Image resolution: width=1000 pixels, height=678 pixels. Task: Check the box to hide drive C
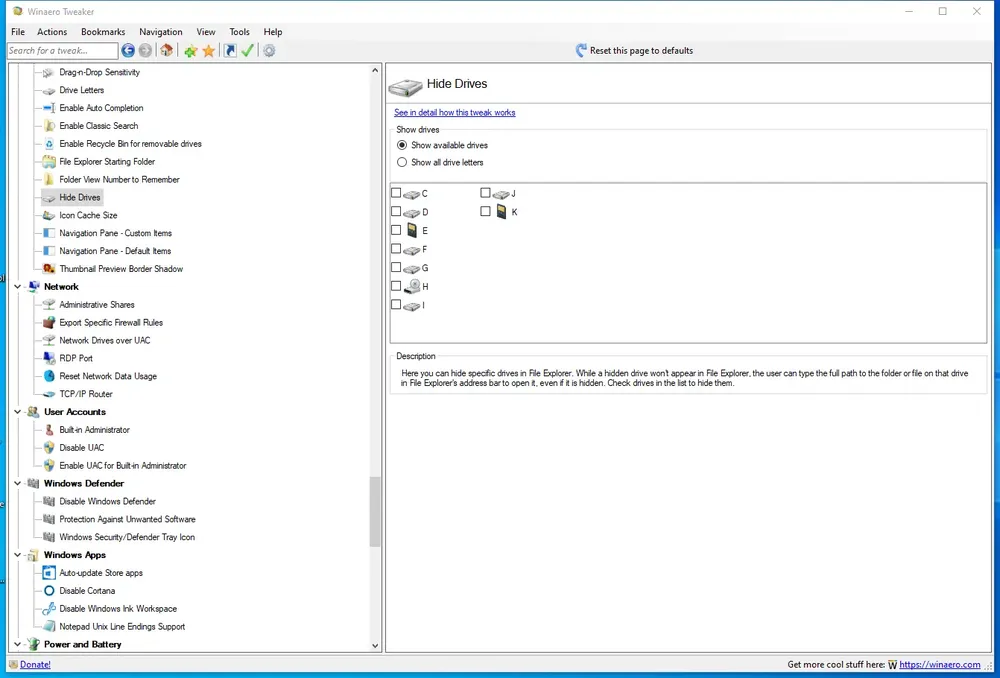tap(396, 193)
